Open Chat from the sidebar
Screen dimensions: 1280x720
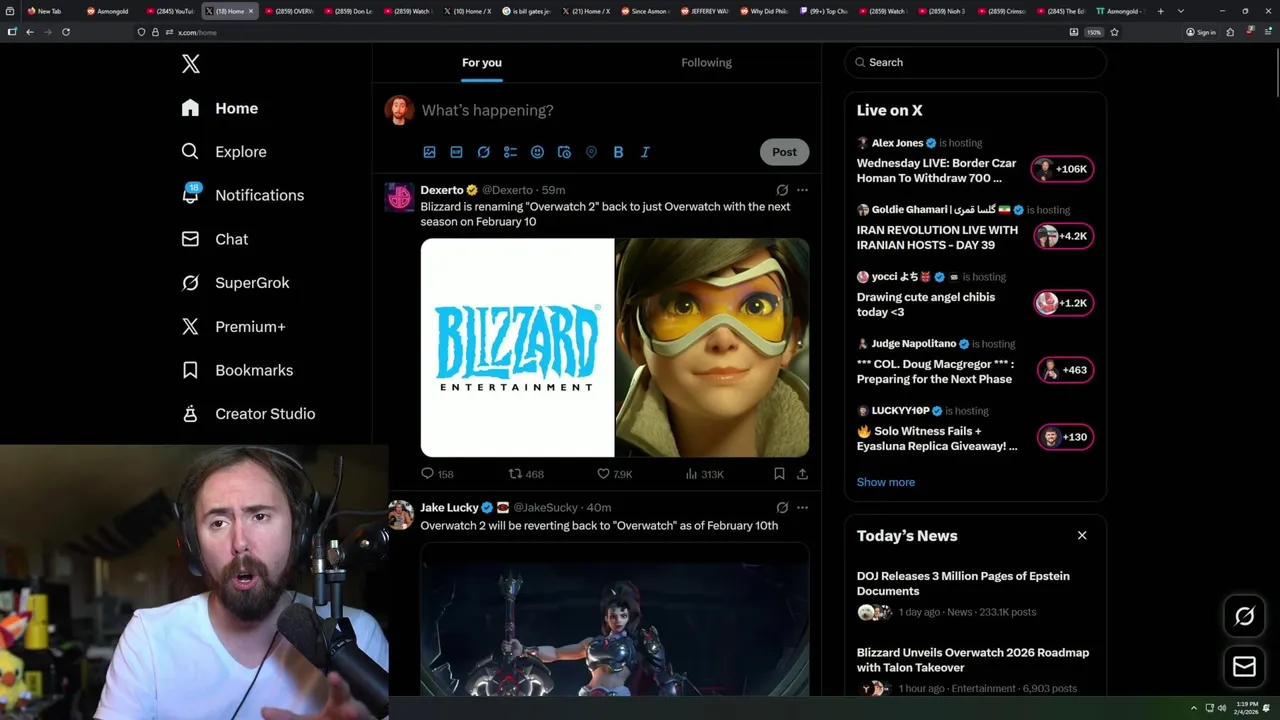coord(214,239)
